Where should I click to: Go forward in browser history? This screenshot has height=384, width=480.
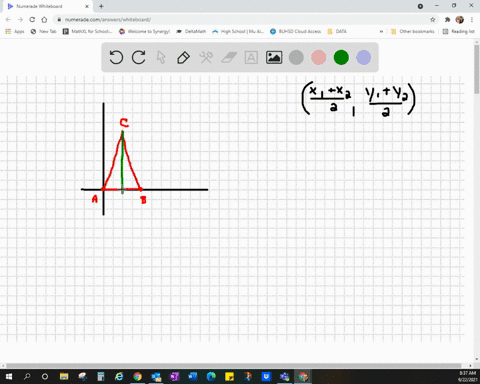pyautogui.click(x=20, y=20)
